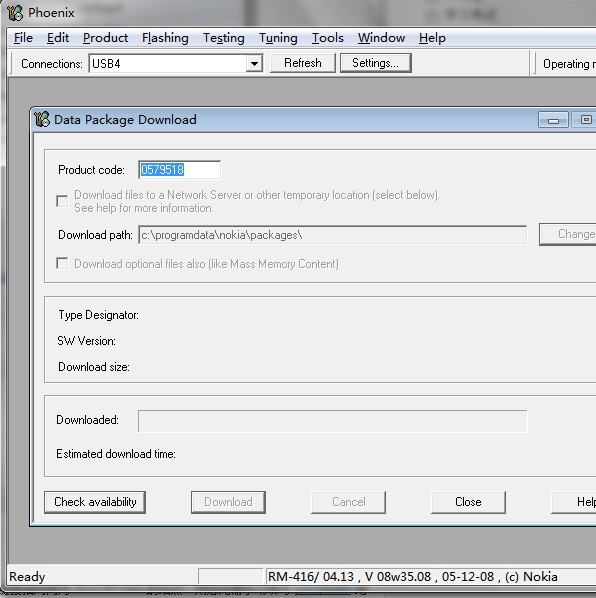Open the Testing menu
Viewport: 596px width, 598px height.
click(x=223, y=38)
